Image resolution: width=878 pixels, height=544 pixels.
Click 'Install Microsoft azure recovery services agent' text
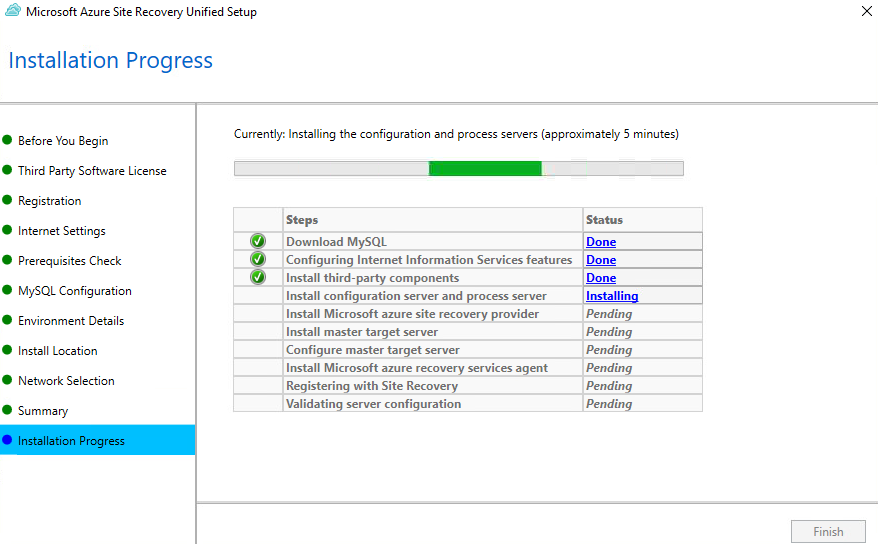click(417, 367)
